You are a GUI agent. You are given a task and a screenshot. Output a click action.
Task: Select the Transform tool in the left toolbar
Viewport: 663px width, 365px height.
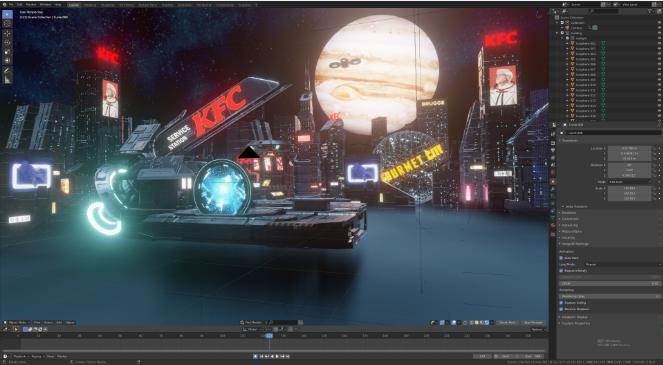pos(7,60)
